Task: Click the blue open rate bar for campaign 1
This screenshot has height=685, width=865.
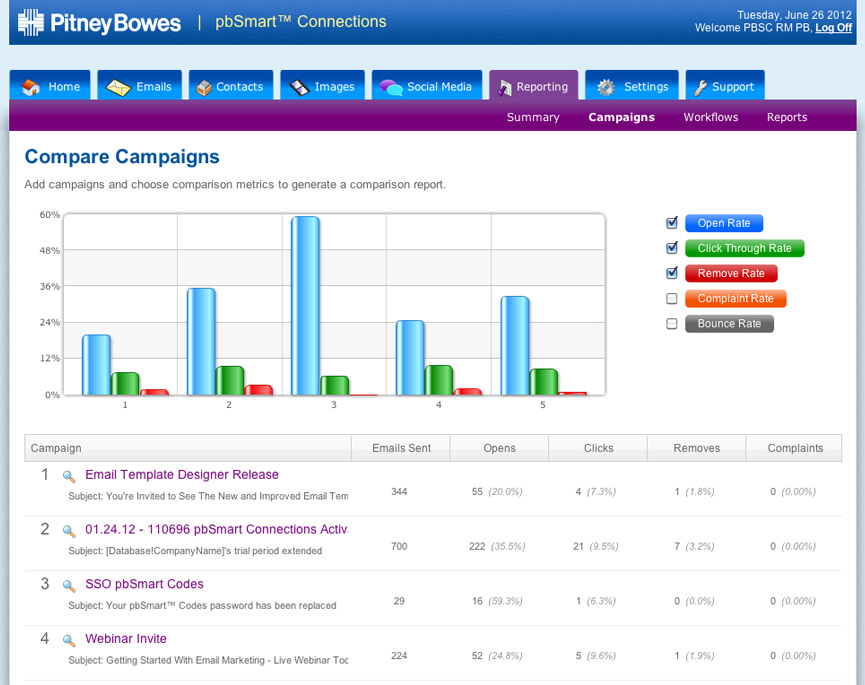Action: 97,365
